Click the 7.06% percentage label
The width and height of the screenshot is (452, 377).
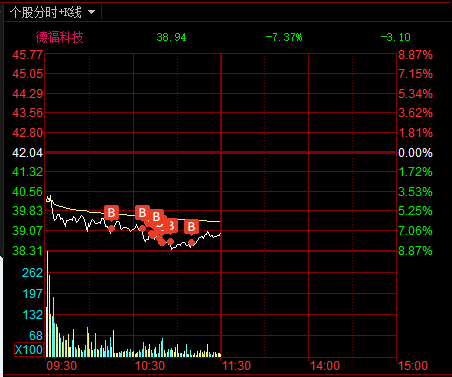[415, 231]
